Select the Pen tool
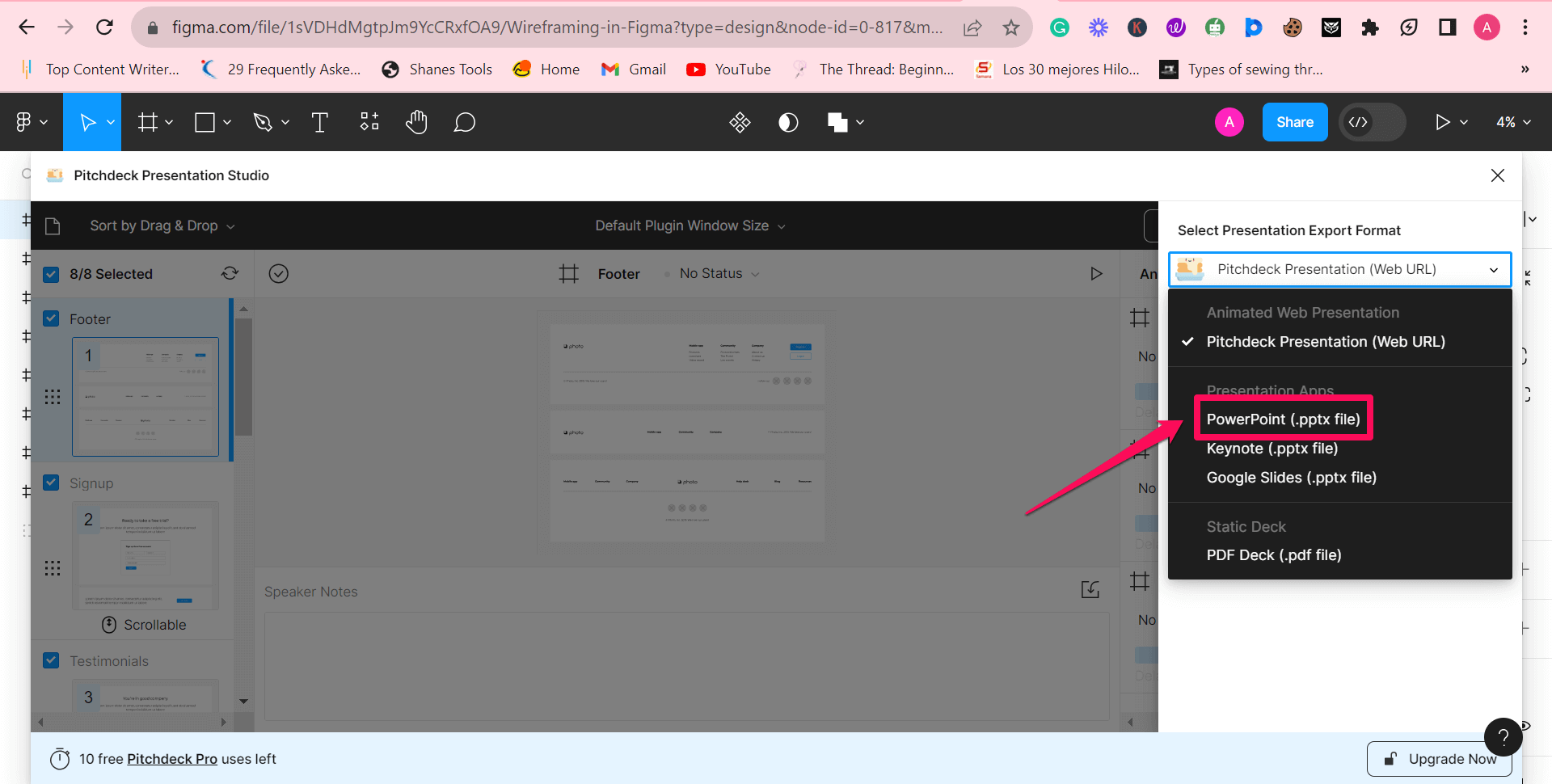1552x784 pixels. 263,122
